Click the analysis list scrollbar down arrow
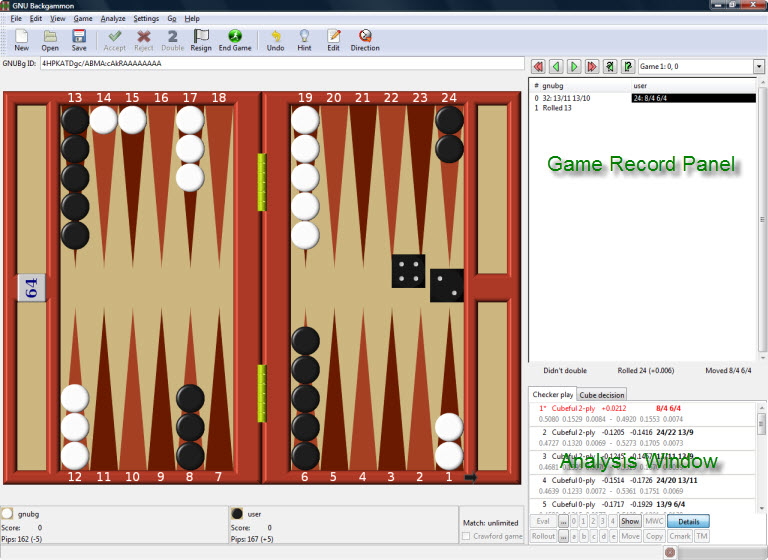 pyautogui.click(x=762, y=505)
